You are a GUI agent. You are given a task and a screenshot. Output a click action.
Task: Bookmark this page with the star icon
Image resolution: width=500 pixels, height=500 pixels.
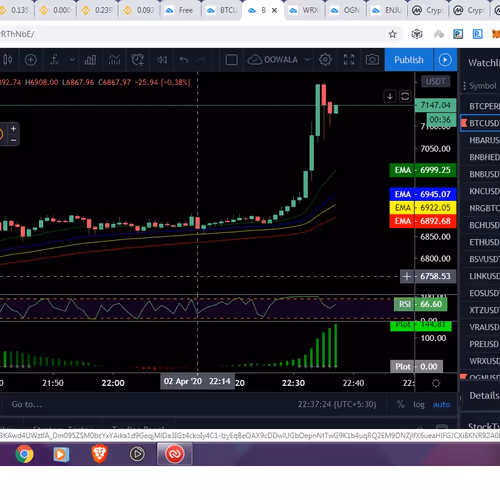point(393,34)
